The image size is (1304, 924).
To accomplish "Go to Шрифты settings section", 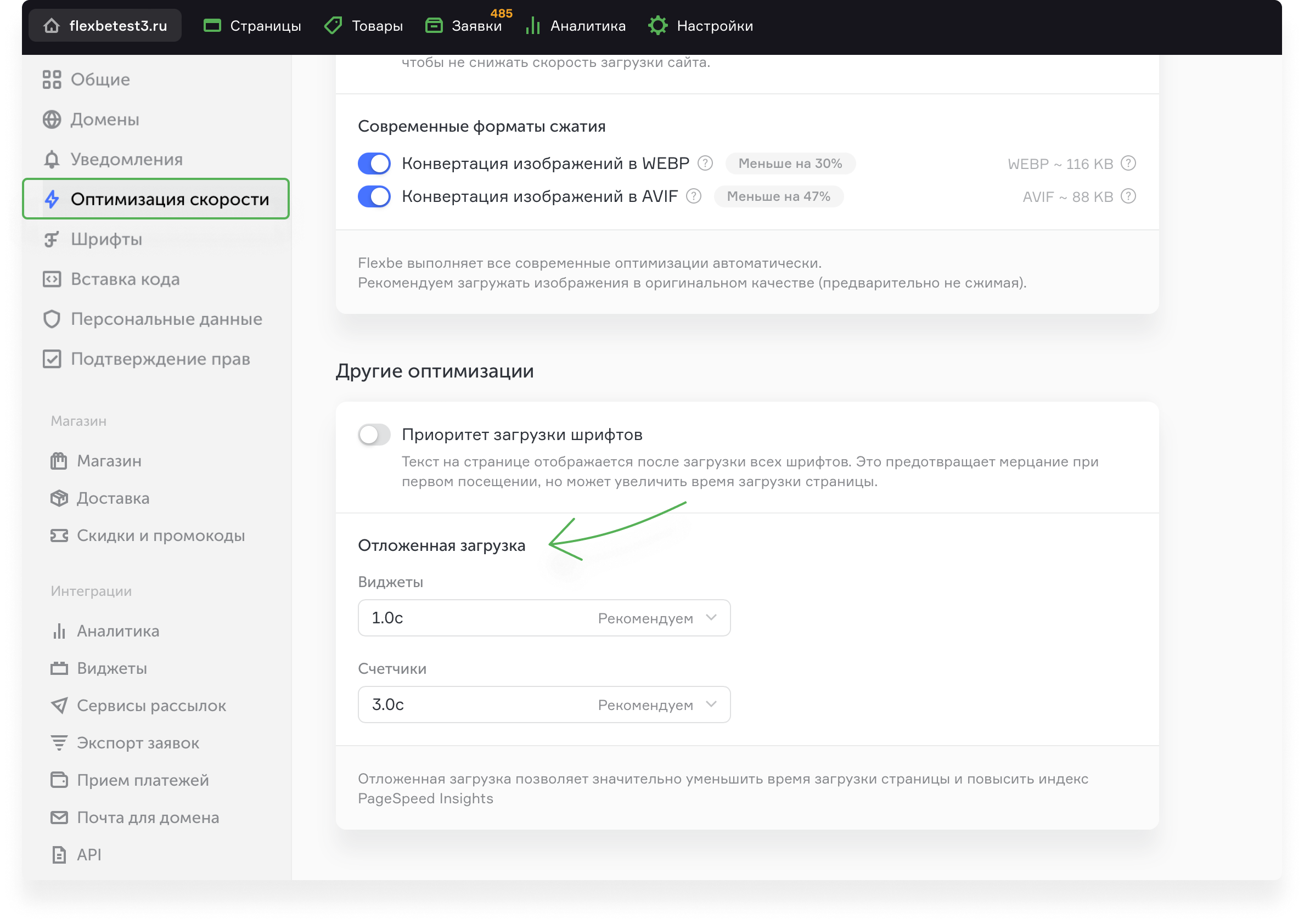I will [x=93, y=240].
